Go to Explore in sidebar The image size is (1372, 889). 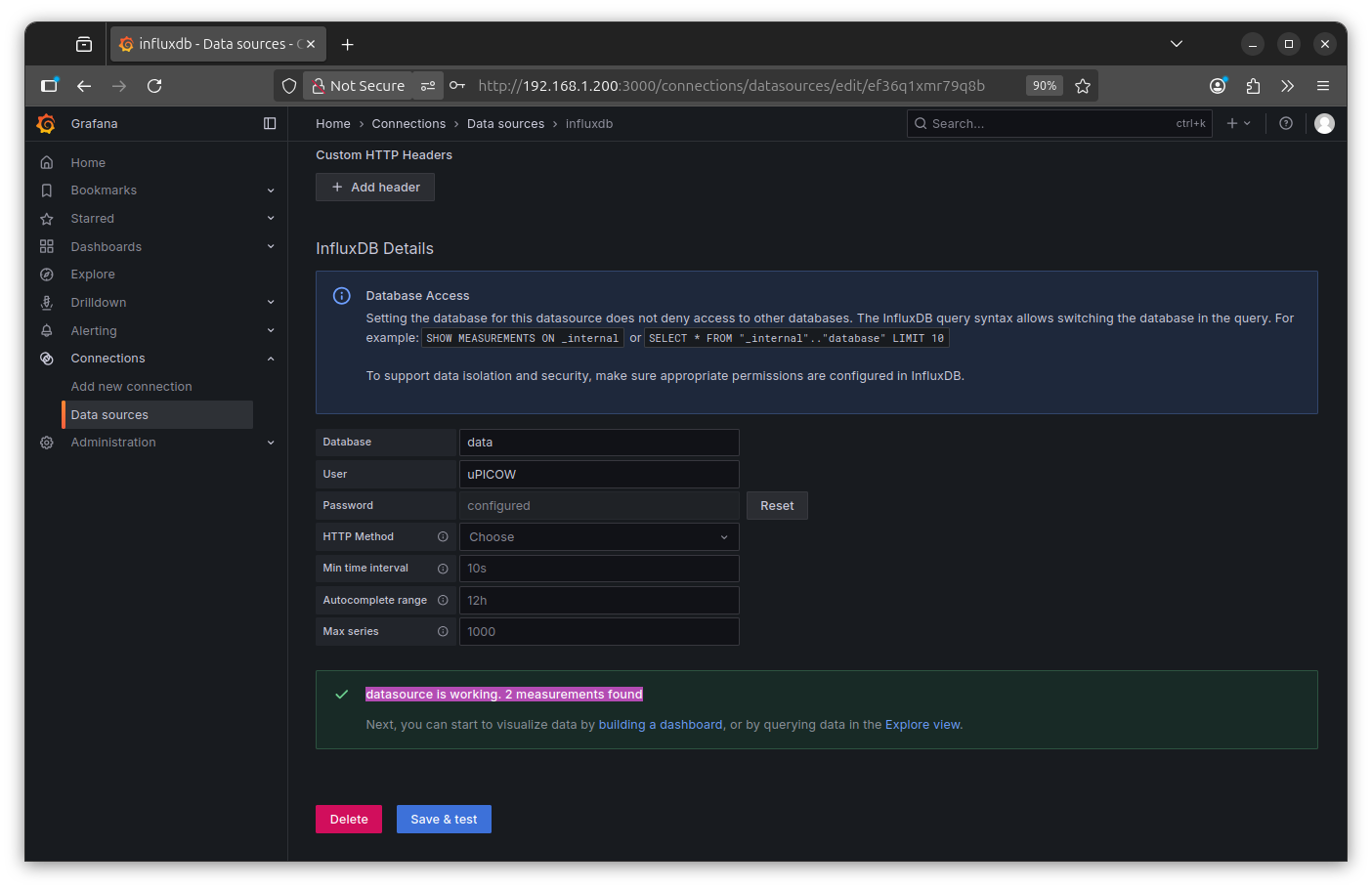[x=93, y=275]
